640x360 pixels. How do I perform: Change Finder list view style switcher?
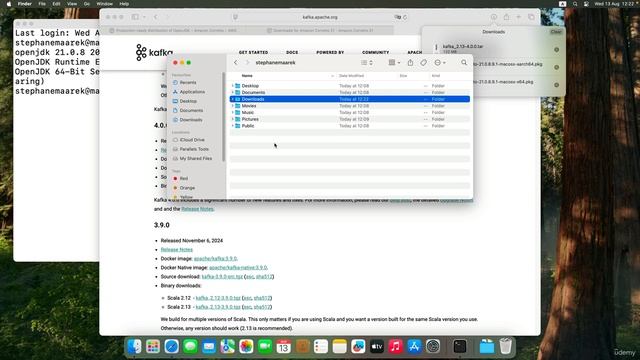[x=367, y=63]
